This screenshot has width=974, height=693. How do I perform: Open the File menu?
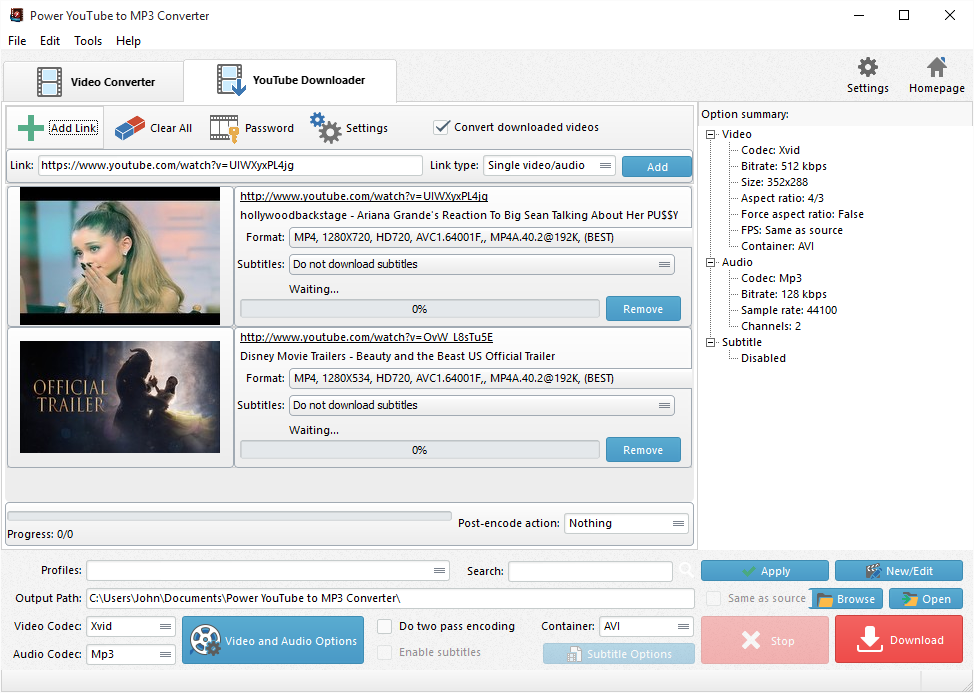(17, 41)
